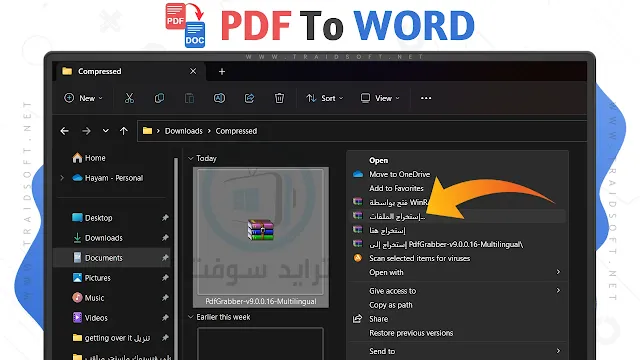This screenshot has height=360, width=640.
Task: Click the Rename icon in toolbar
Action: tap(219, 98)
